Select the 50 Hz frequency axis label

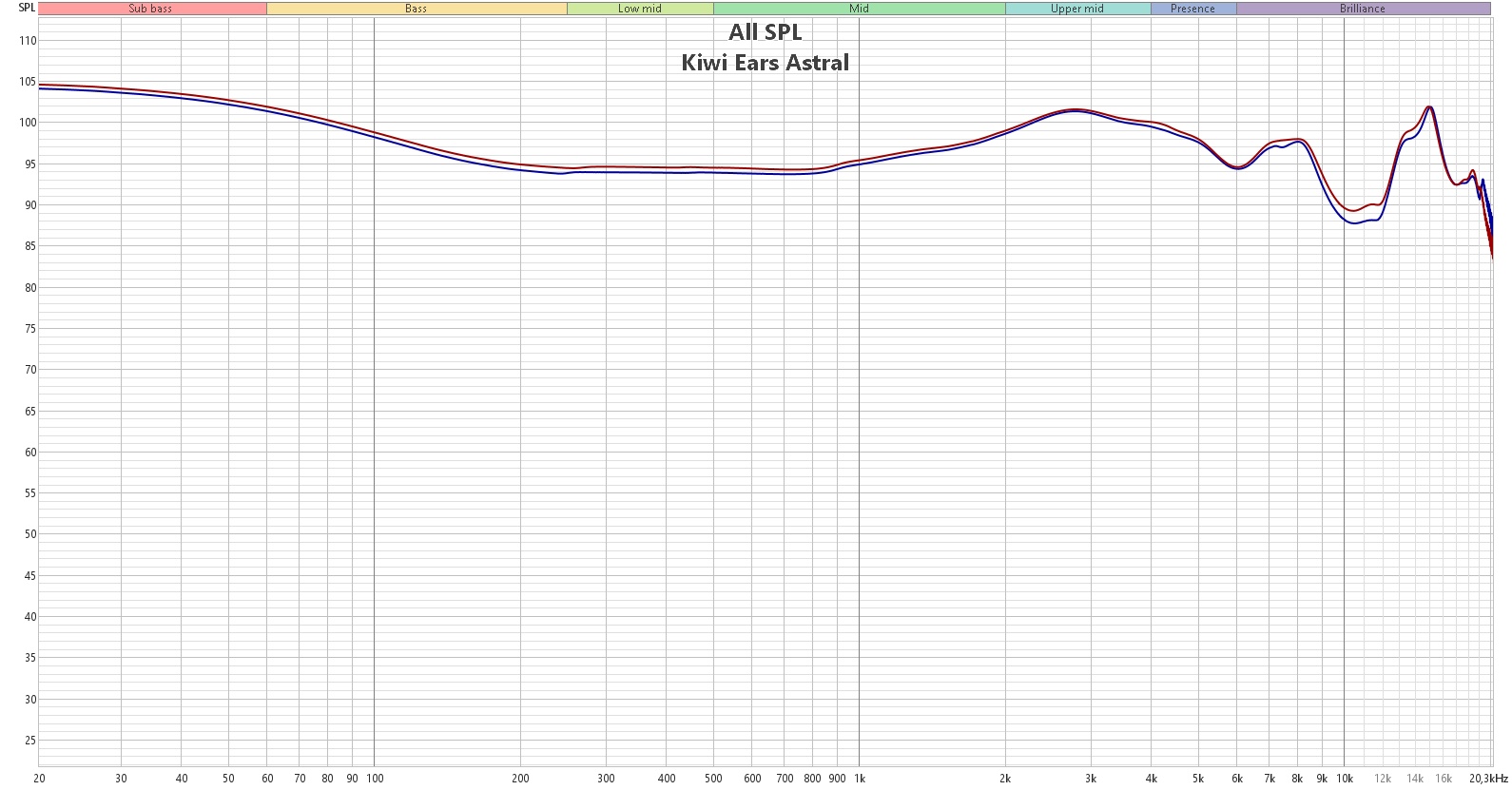point(229,779)
